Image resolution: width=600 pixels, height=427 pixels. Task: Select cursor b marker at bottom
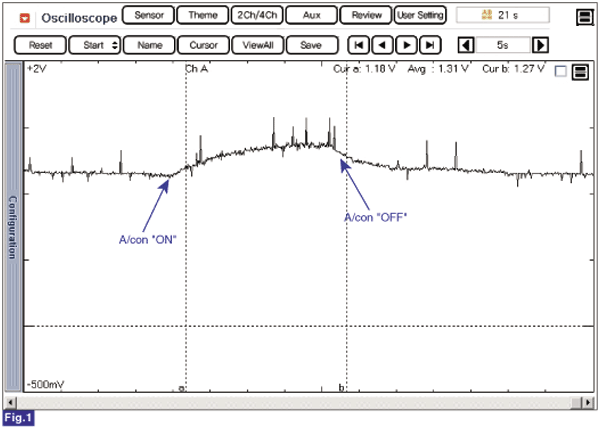tap(342, 387)
